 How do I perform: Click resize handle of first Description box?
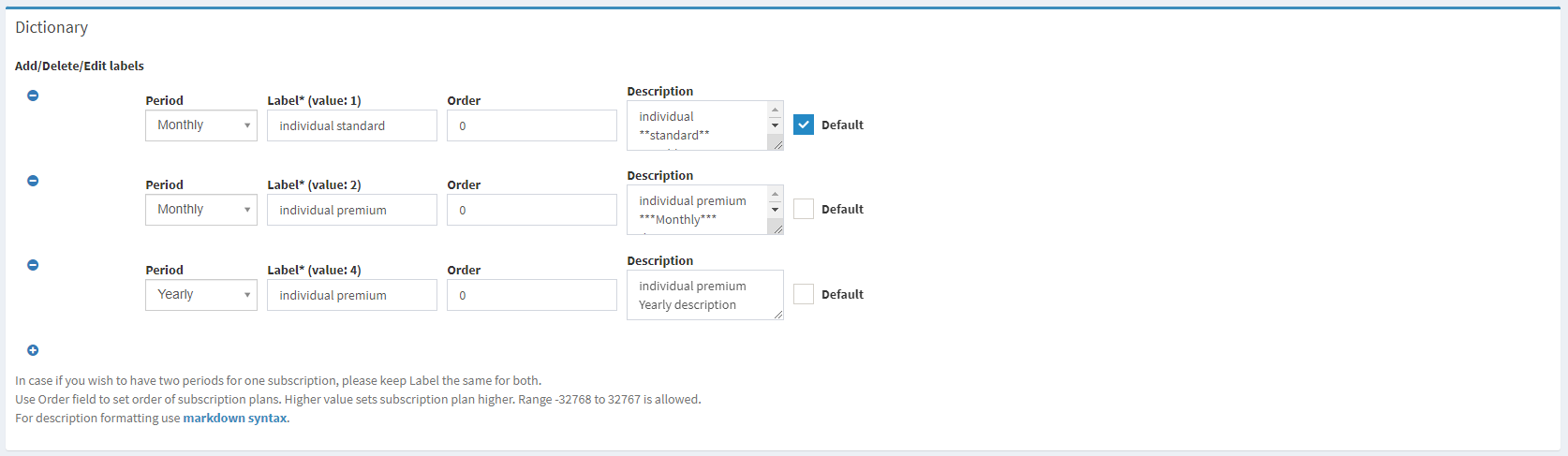777,144
